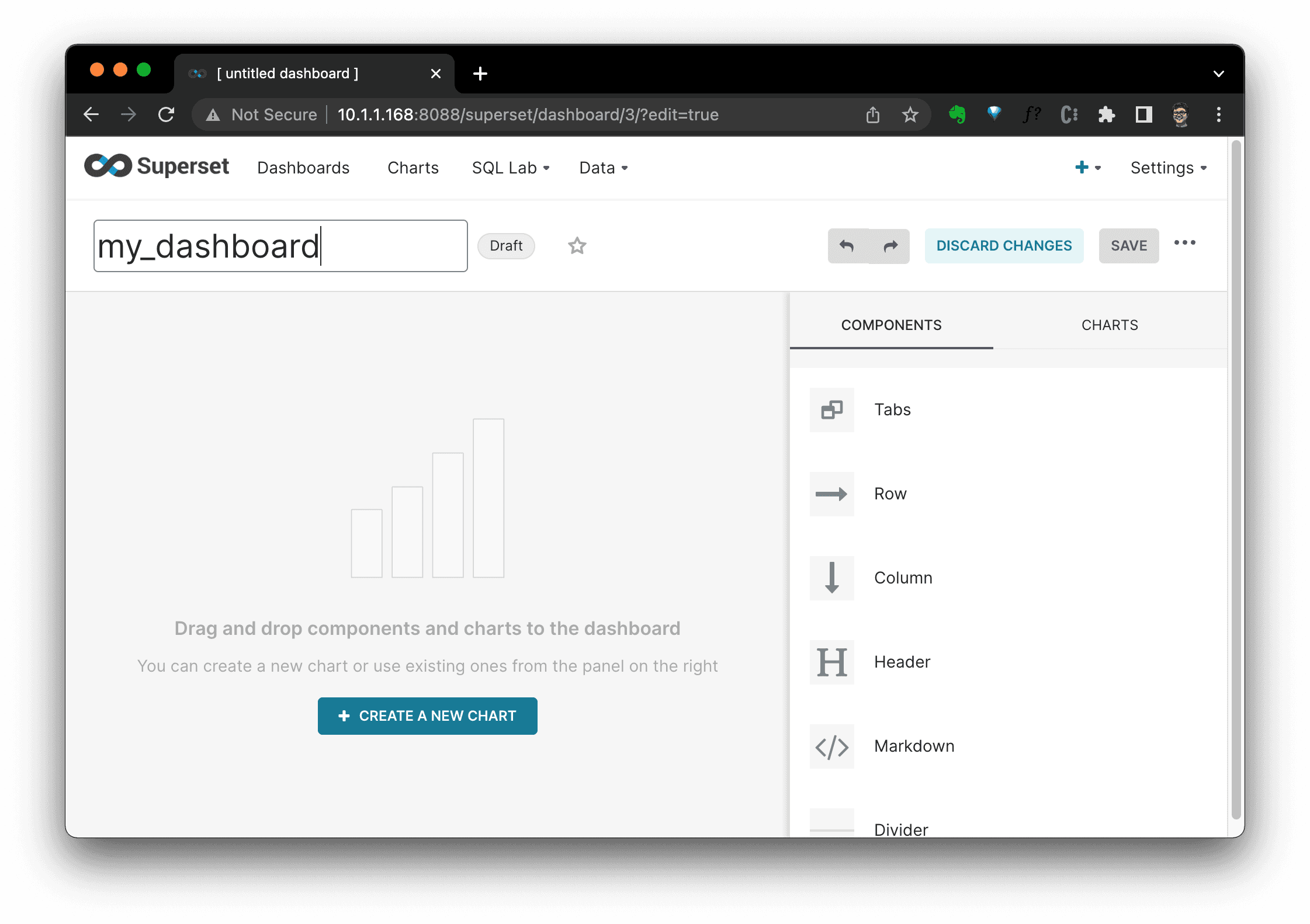The image size is (1310, 924).
Task: Click the Markdown component code icon
Action: coord(831,746)
